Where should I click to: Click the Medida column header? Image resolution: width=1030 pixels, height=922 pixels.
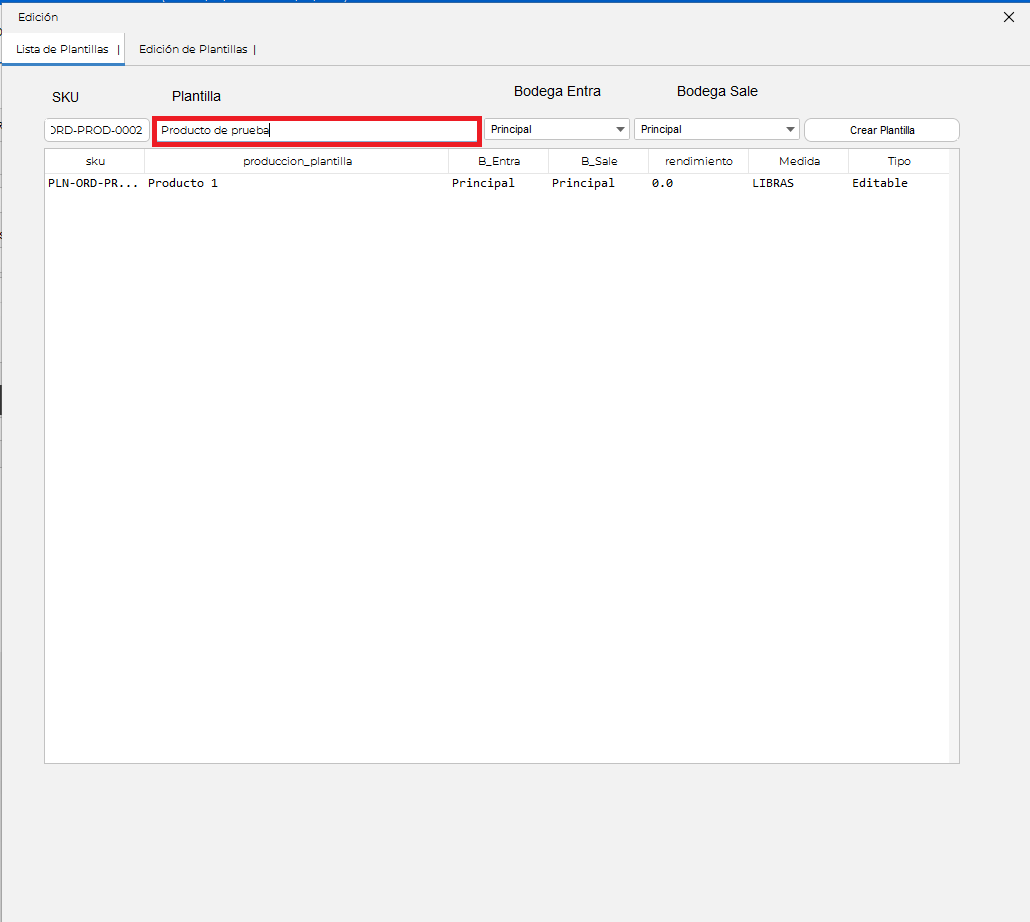click(x=799, y=161)
